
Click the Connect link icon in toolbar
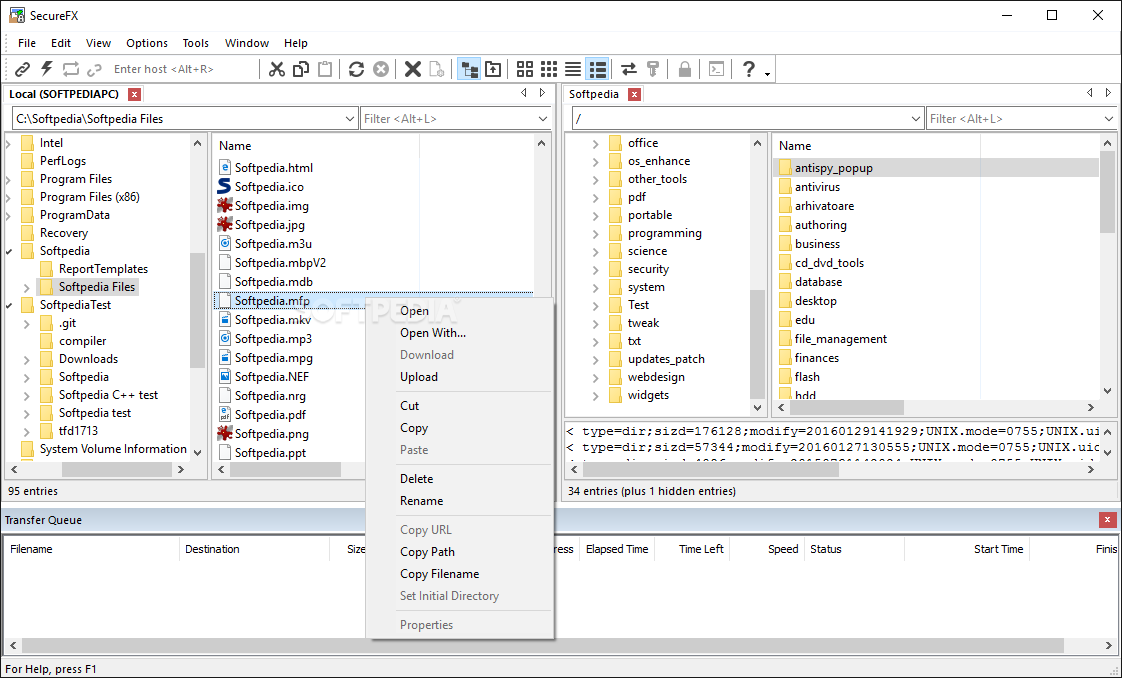23,69
